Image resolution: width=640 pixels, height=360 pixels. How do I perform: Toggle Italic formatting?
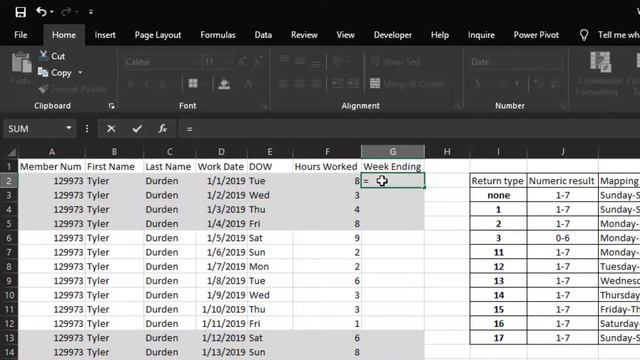pos(146,84)
